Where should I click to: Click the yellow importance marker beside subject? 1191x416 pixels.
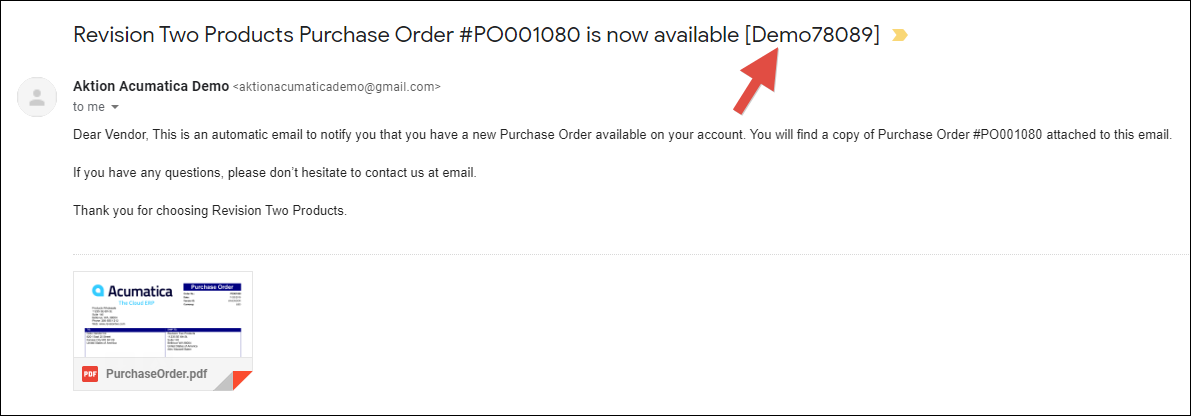tap(900, 36)
